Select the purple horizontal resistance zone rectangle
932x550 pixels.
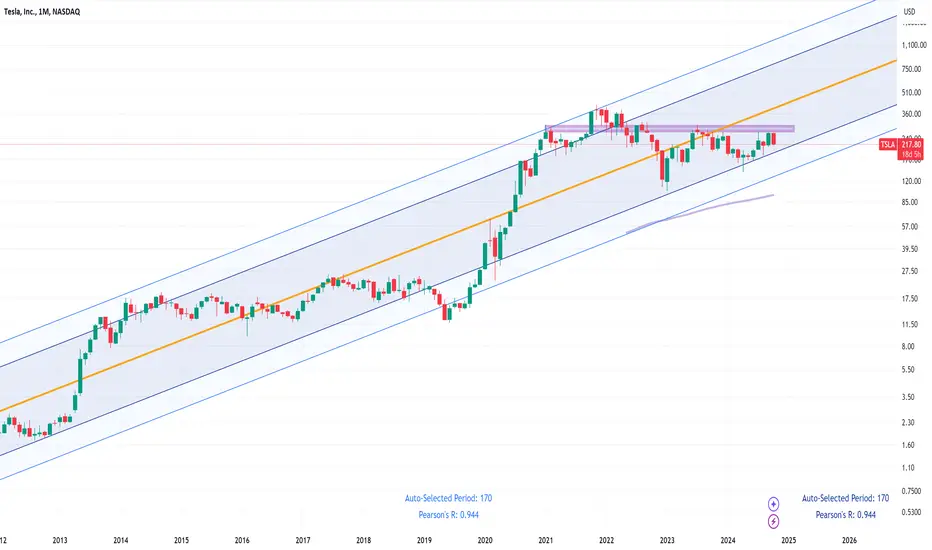coord(669,128)
